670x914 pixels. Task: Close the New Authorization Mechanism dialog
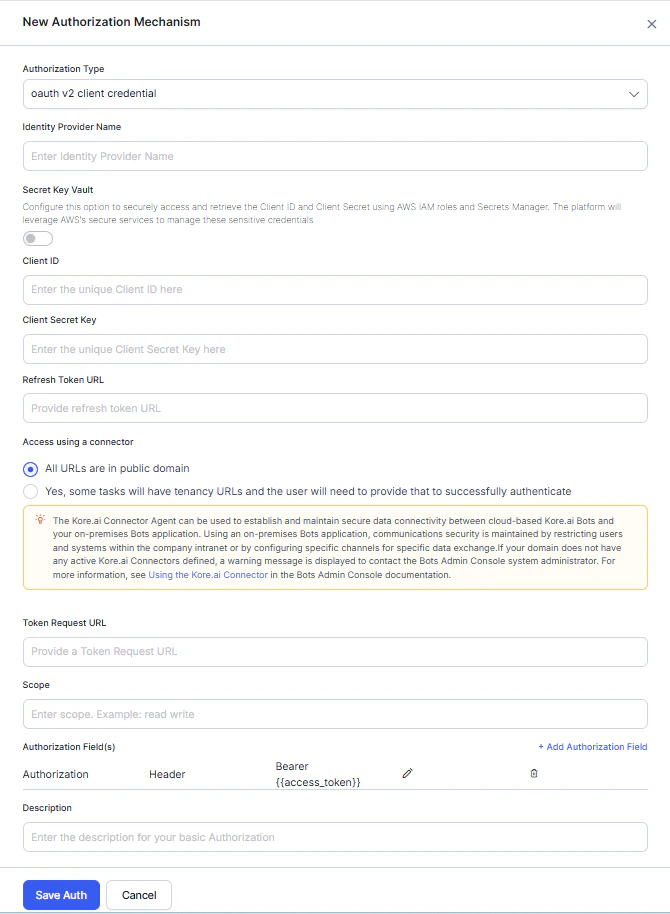[x=651, y=24]
